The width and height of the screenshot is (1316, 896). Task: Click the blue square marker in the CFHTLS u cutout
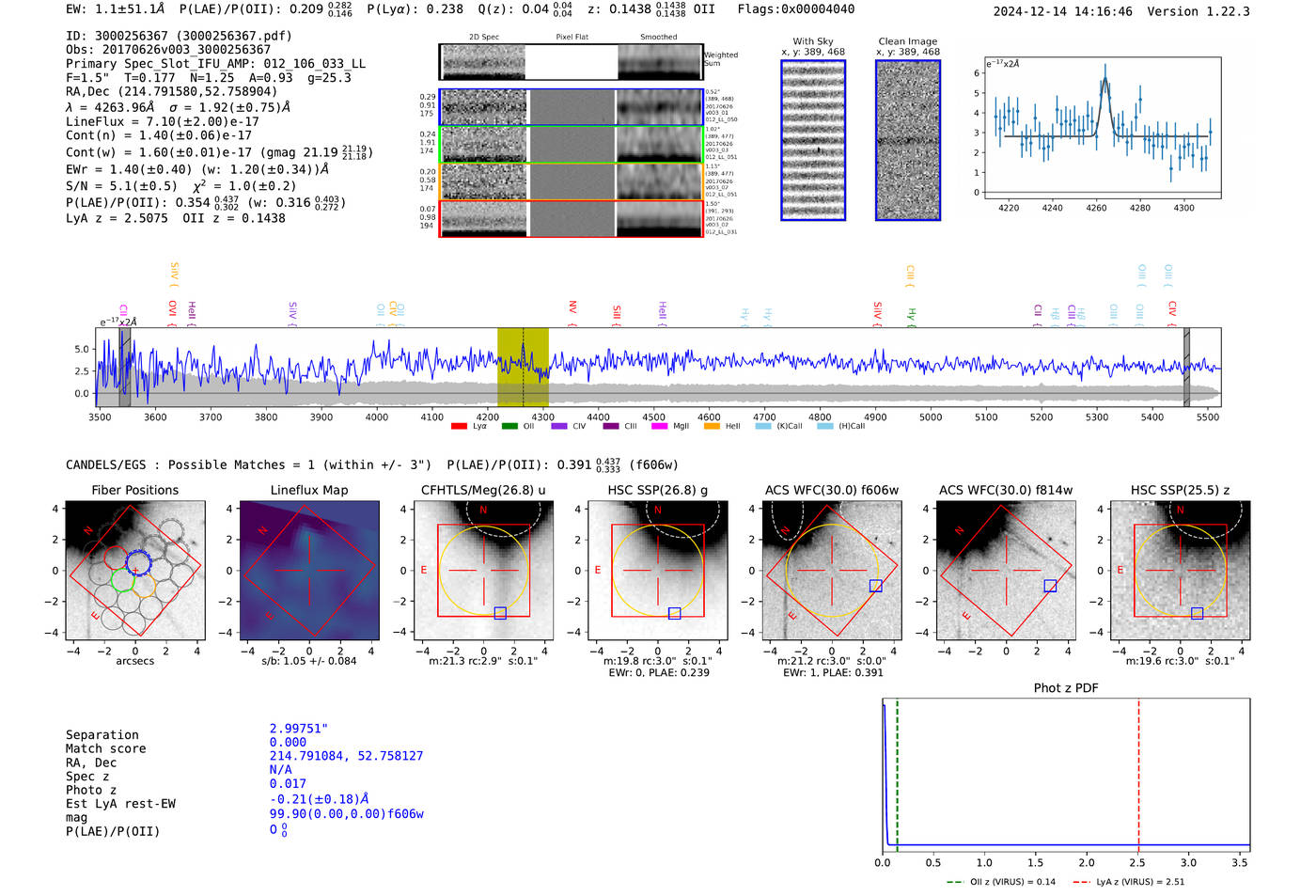point(500,613)
